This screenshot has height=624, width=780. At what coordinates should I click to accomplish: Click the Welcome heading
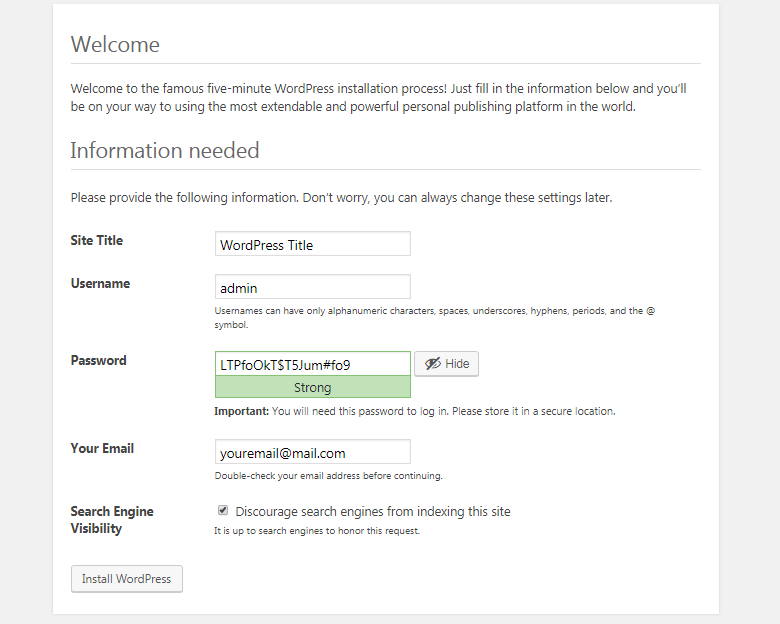pos(115,44)
